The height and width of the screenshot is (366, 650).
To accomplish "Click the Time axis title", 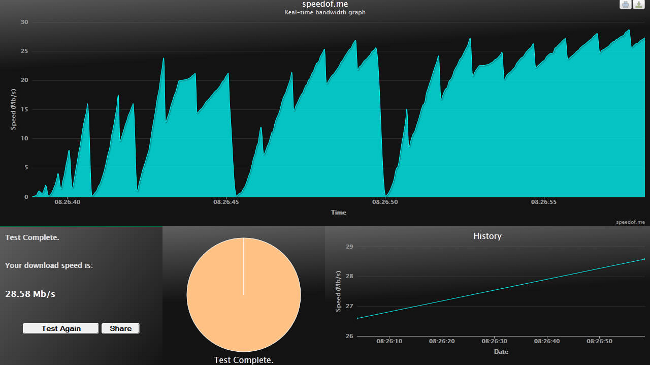I will click(x=339, y=212).
